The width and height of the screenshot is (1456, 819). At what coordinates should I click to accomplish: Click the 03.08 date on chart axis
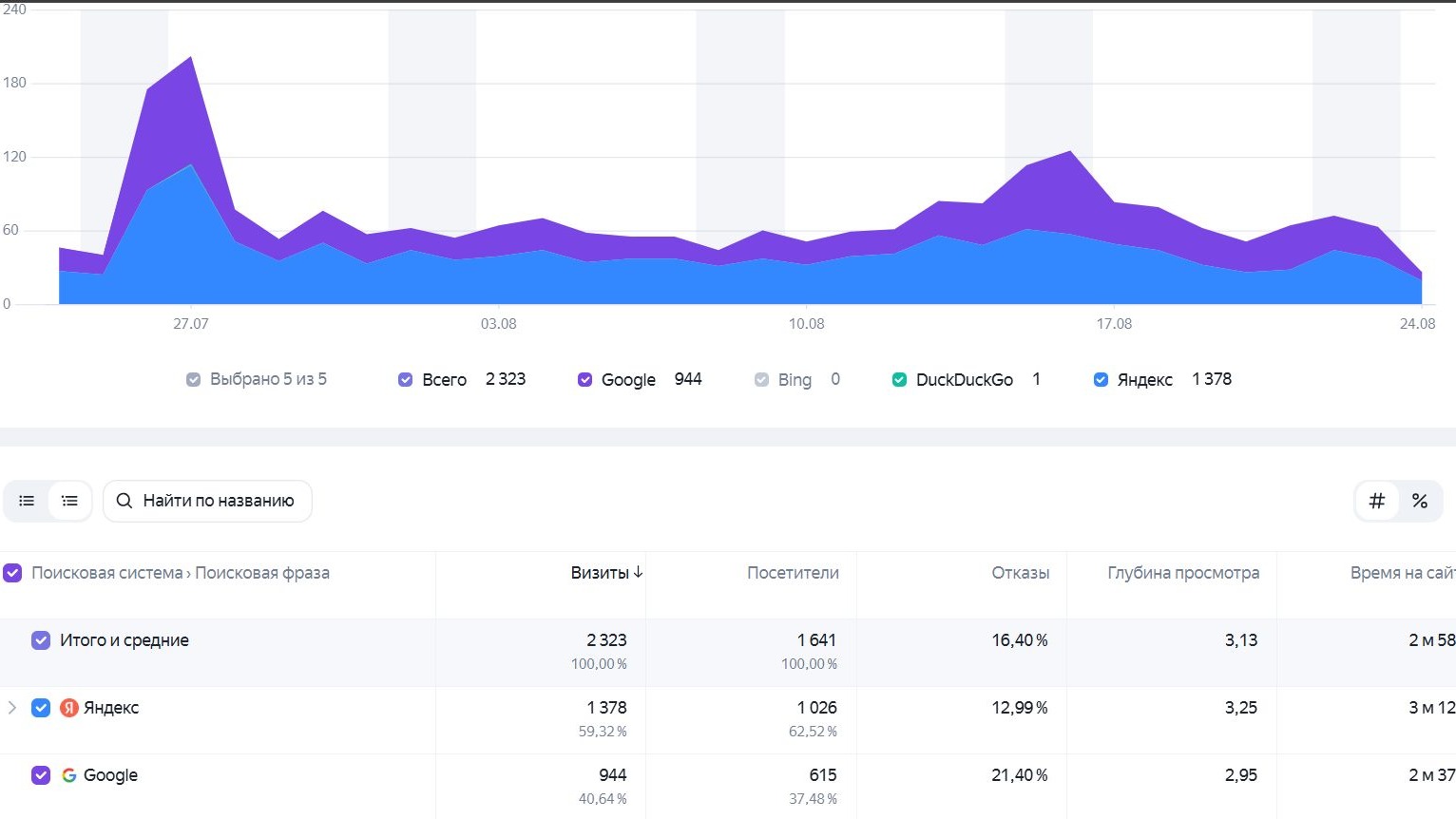coord(499,324)
